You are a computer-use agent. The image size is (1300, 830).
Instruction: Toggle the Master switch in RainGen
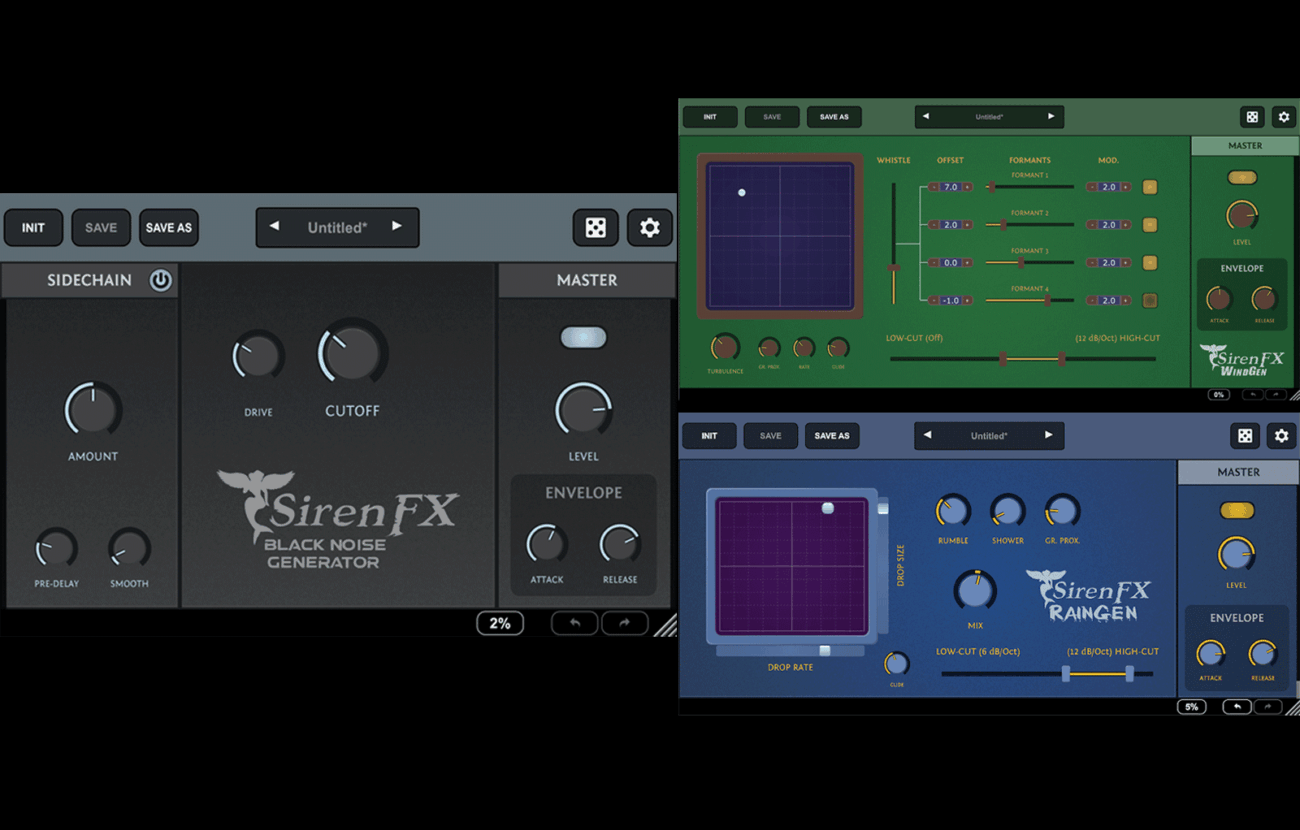pyautogui.click(x=1237, y=510)
